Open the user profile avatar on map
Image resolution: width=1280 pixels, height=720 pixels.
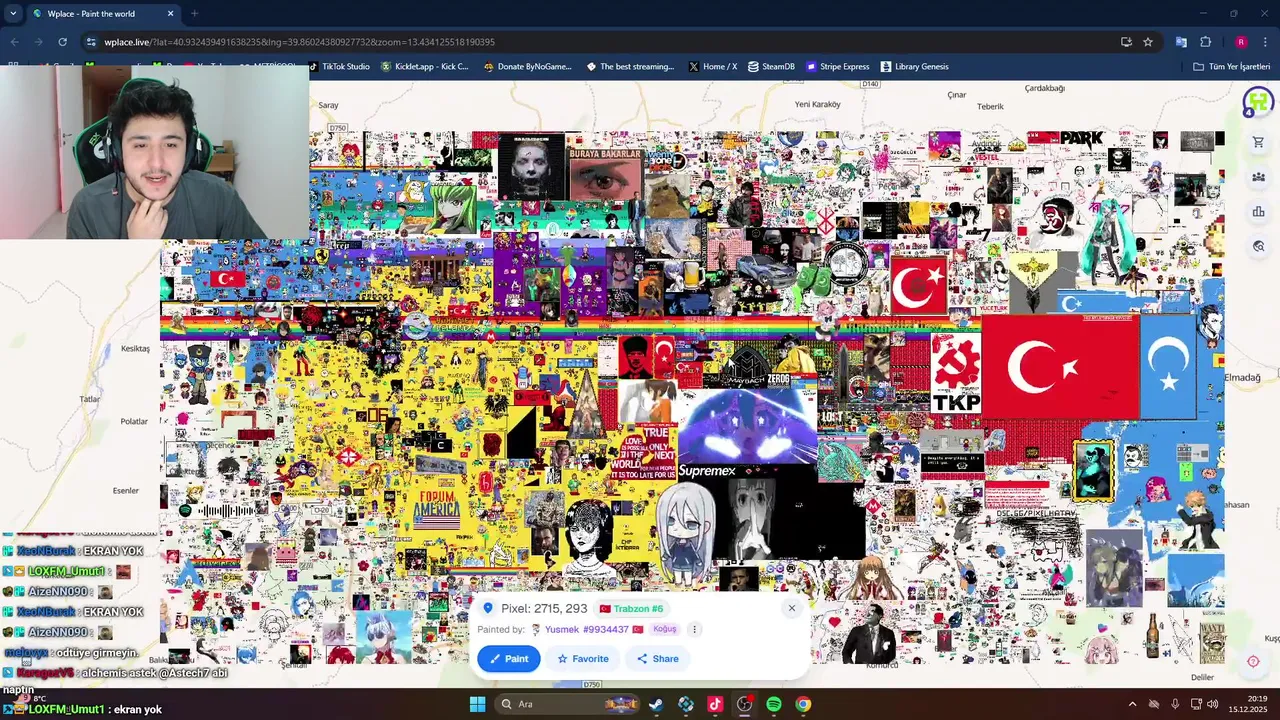[1258, 102]
